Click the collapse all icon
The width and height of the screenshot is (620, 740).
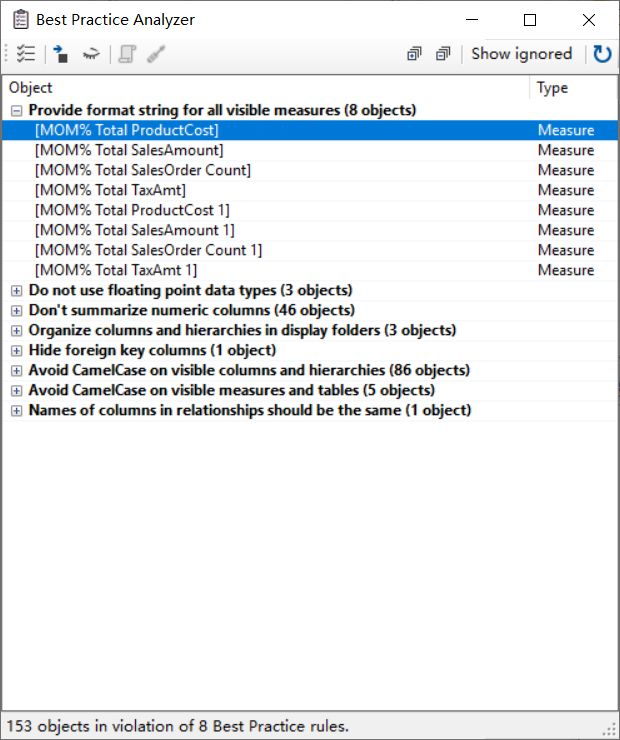point(443,54)
